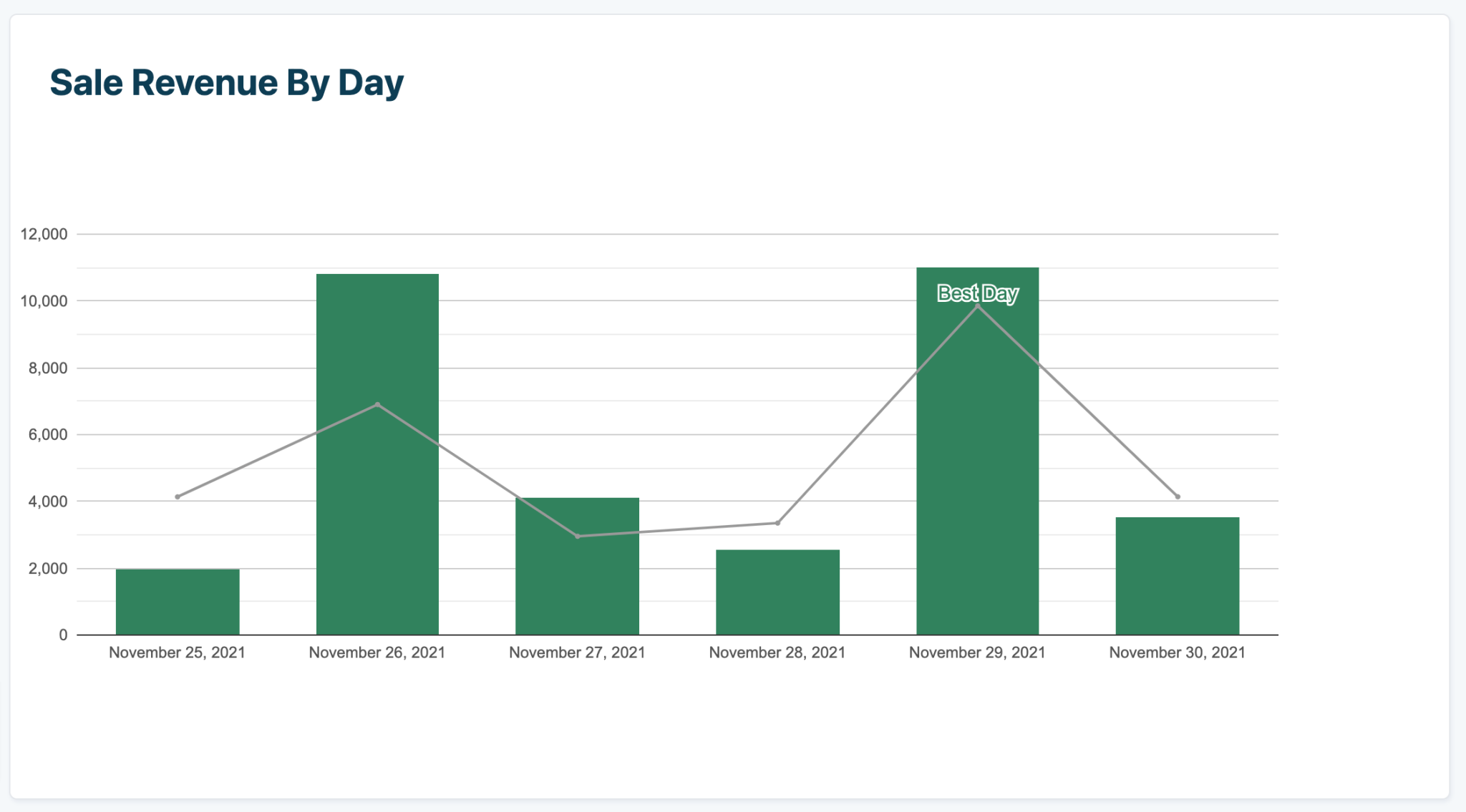
Task: Click the November 30, 2021 bar
Action: [x=1177, y=575]
